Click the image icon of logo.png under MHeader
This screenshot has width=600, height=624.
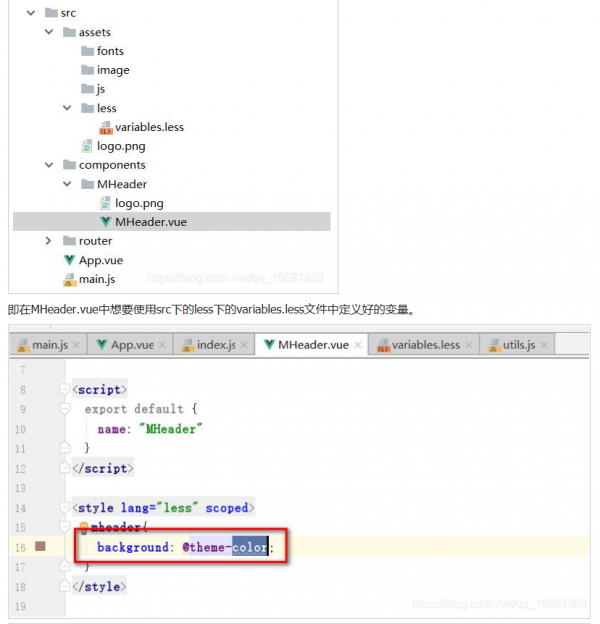point(105,203)
